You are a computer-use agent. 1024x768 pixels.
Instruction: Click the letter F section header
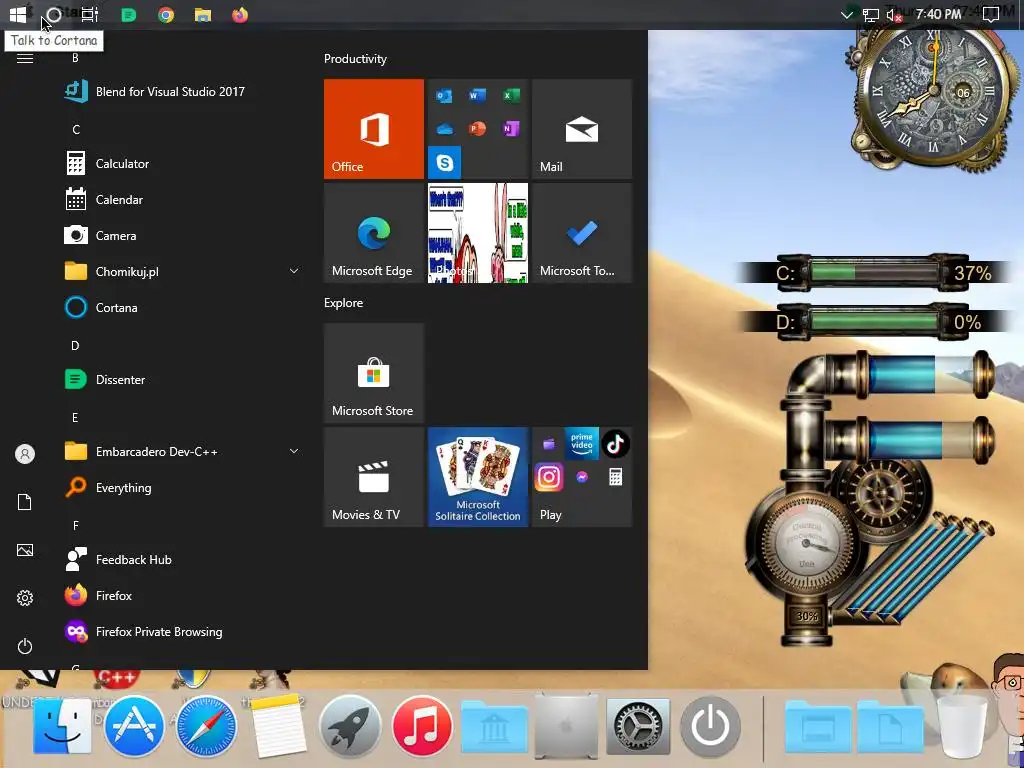tap(76, 525)
